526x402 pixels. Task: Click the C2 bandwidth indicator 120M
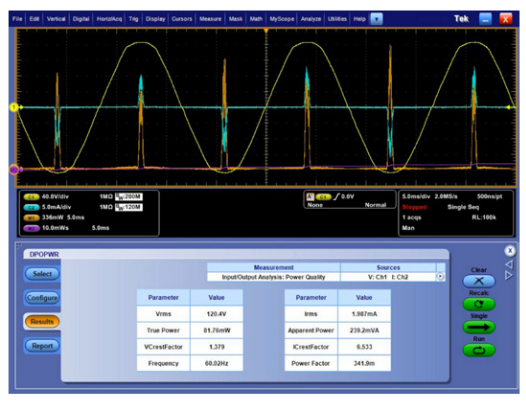coord(129,207)
